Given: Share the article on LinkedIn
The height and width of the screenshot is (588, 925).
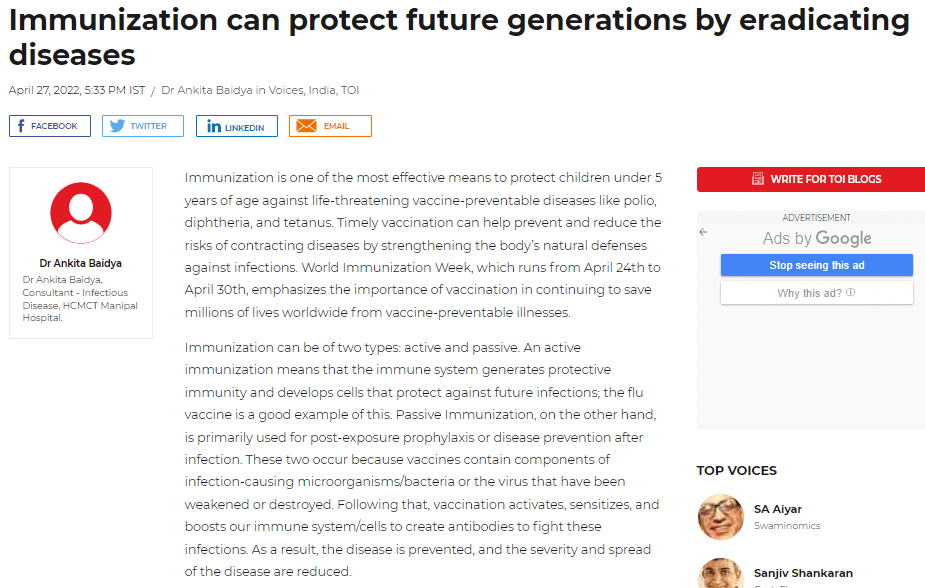Looking at the screenshot, I should [x=236, y=127].
